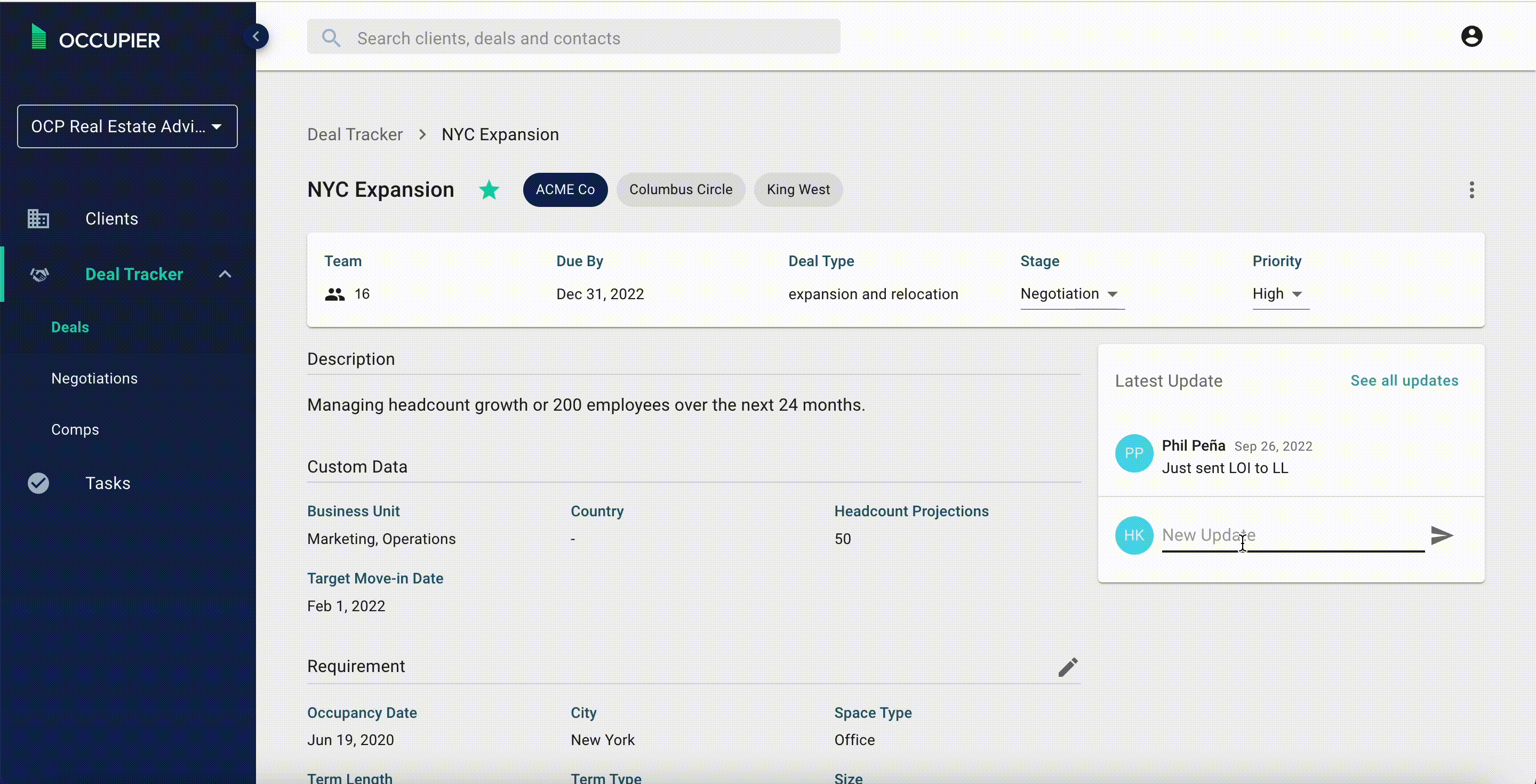Go to Negotiations in sidebar
The height and width of the screenshot is (784, 1536).
tap(94, 379)
